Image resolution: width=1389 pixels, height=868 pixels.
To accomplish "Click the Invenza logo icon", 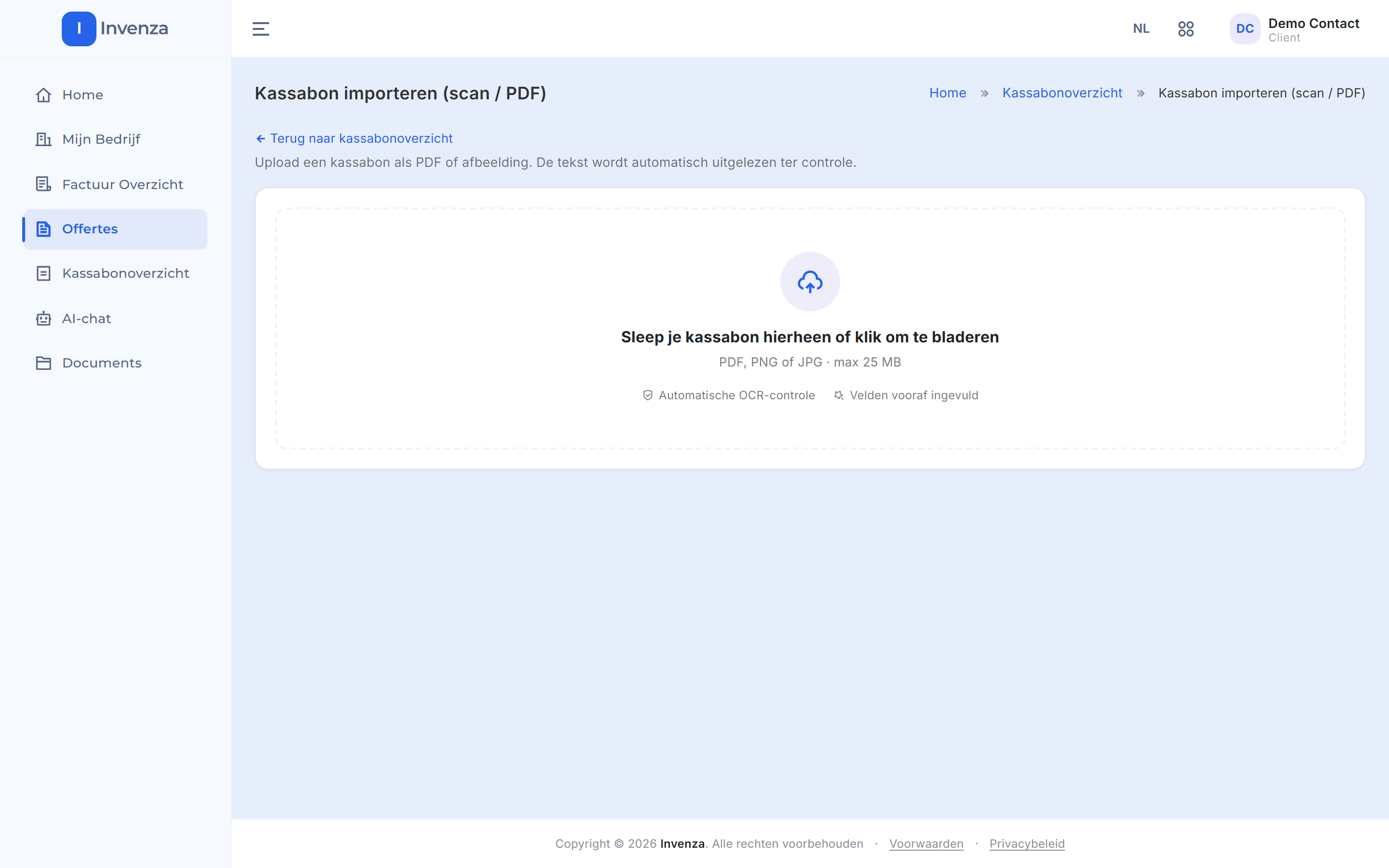I will pyautogui.click(x=79, y=29).
